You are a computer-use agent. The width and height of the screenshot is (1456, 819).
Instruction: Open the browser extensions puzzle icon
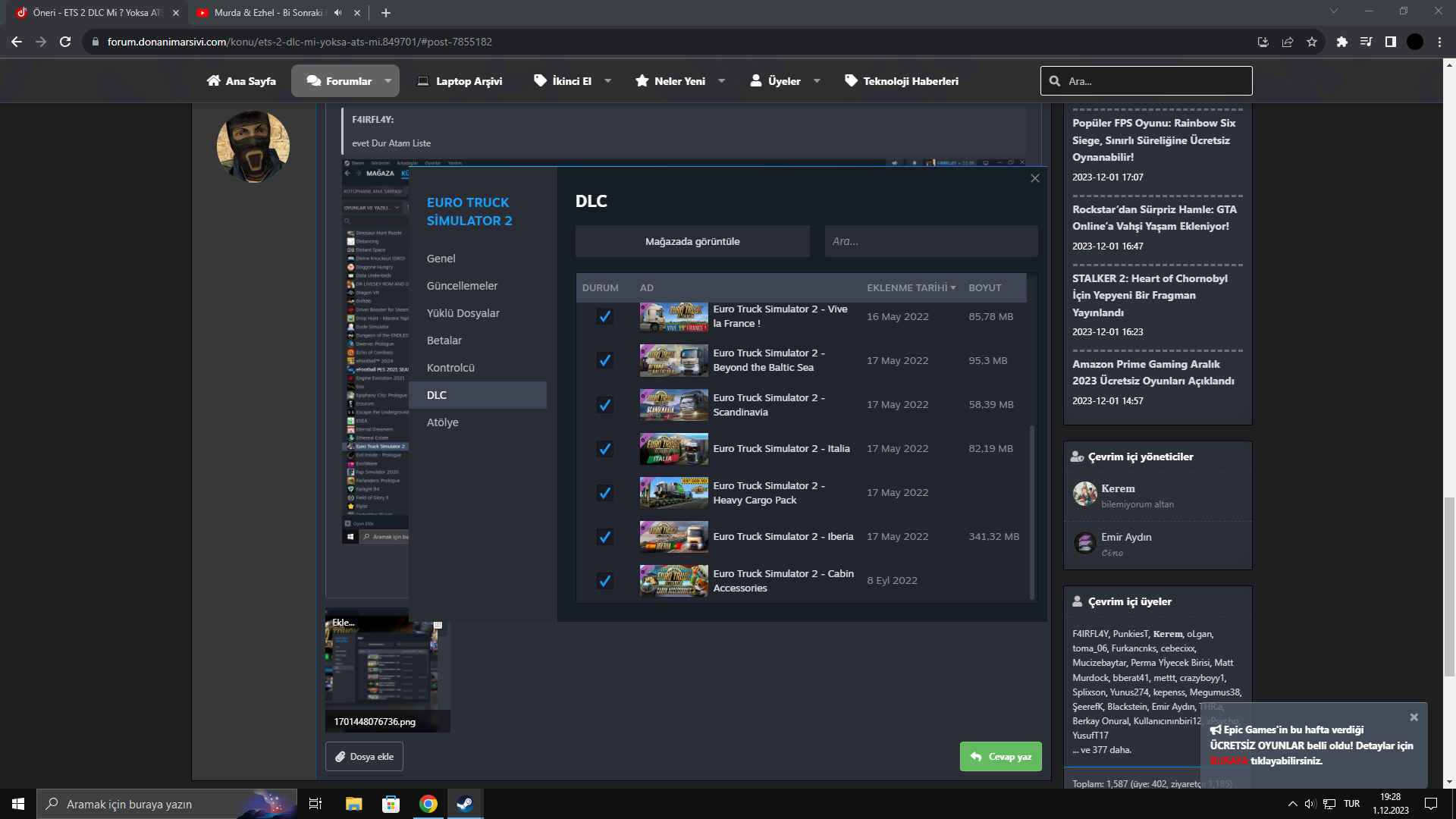pos(1342,42)
